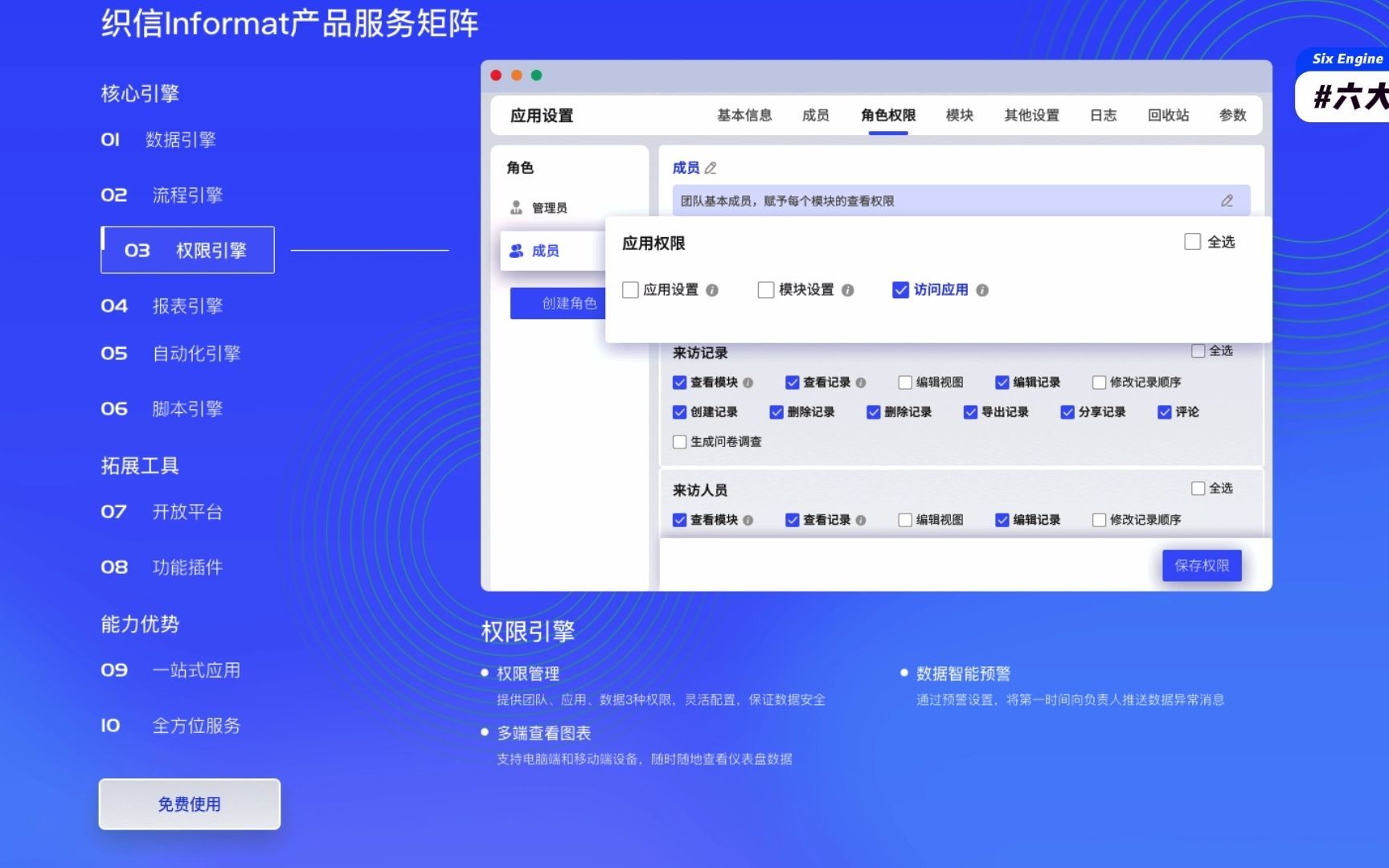This screenshot has width=1389, height=868.
Task: Select 06 脚本引擎 in sidebar
Action: click(x=162, y=409)
